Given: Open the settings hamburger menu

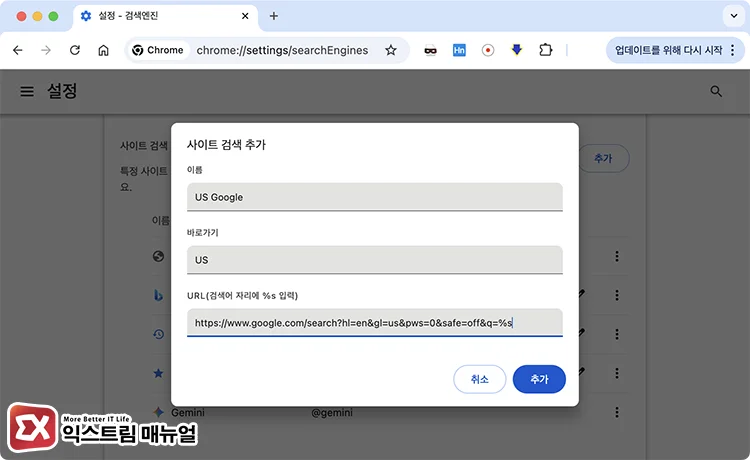Looking at the screenshot, I should 27,91.
